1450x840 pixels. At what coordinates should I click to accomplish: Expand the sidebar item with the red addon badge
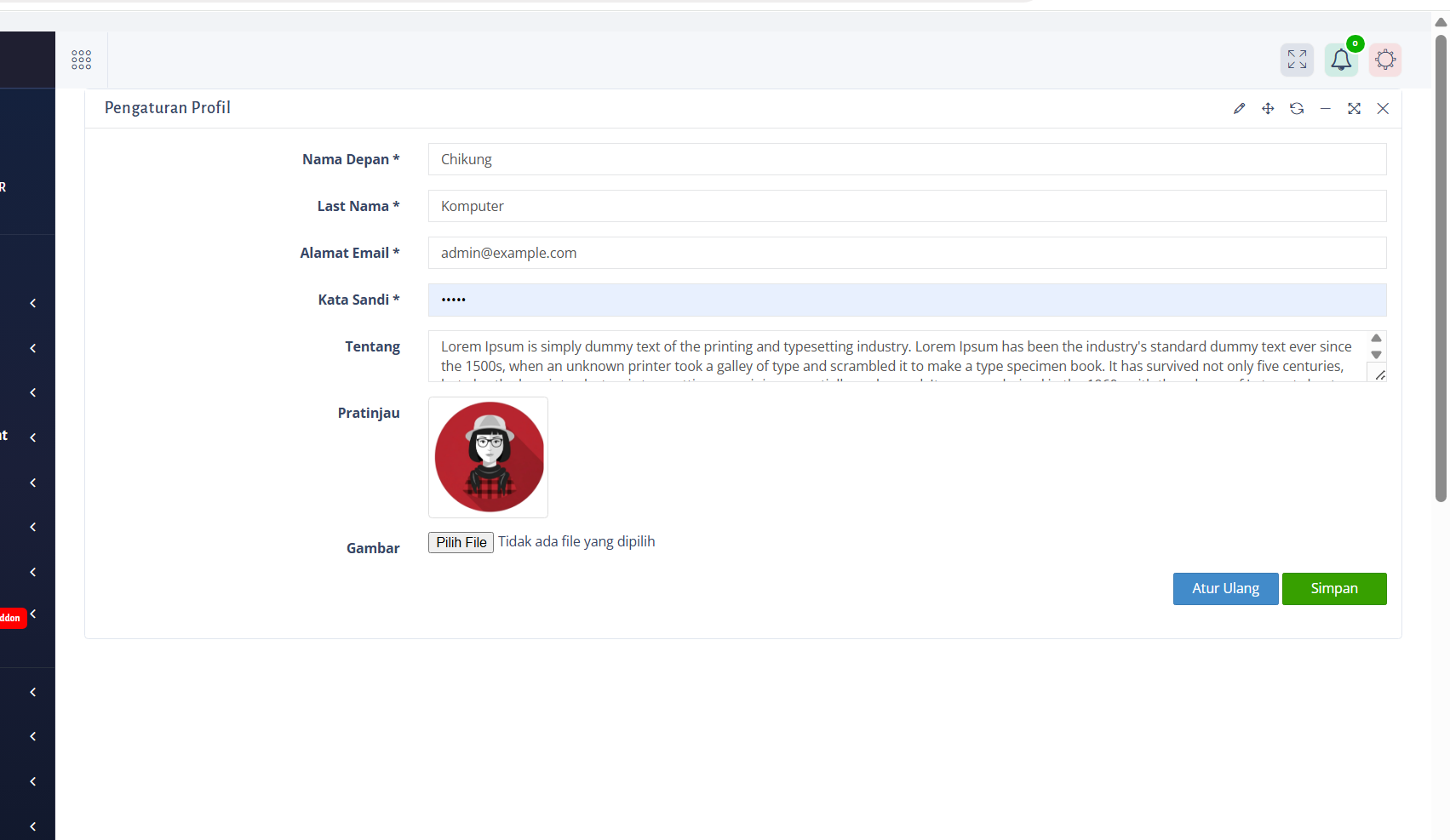(32, 614)
